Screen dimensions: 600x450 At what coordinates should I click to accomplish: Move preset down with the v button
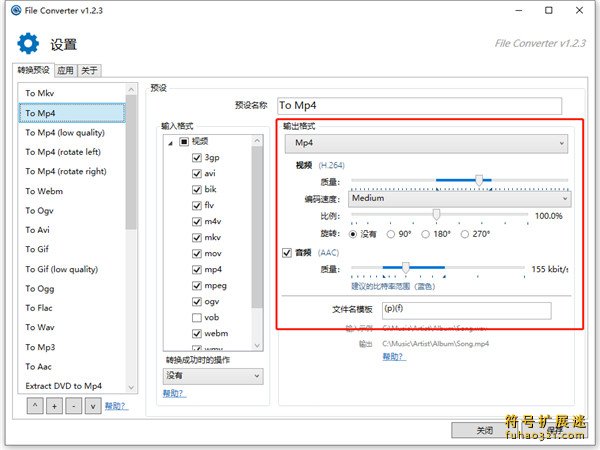tap(93, 406)
